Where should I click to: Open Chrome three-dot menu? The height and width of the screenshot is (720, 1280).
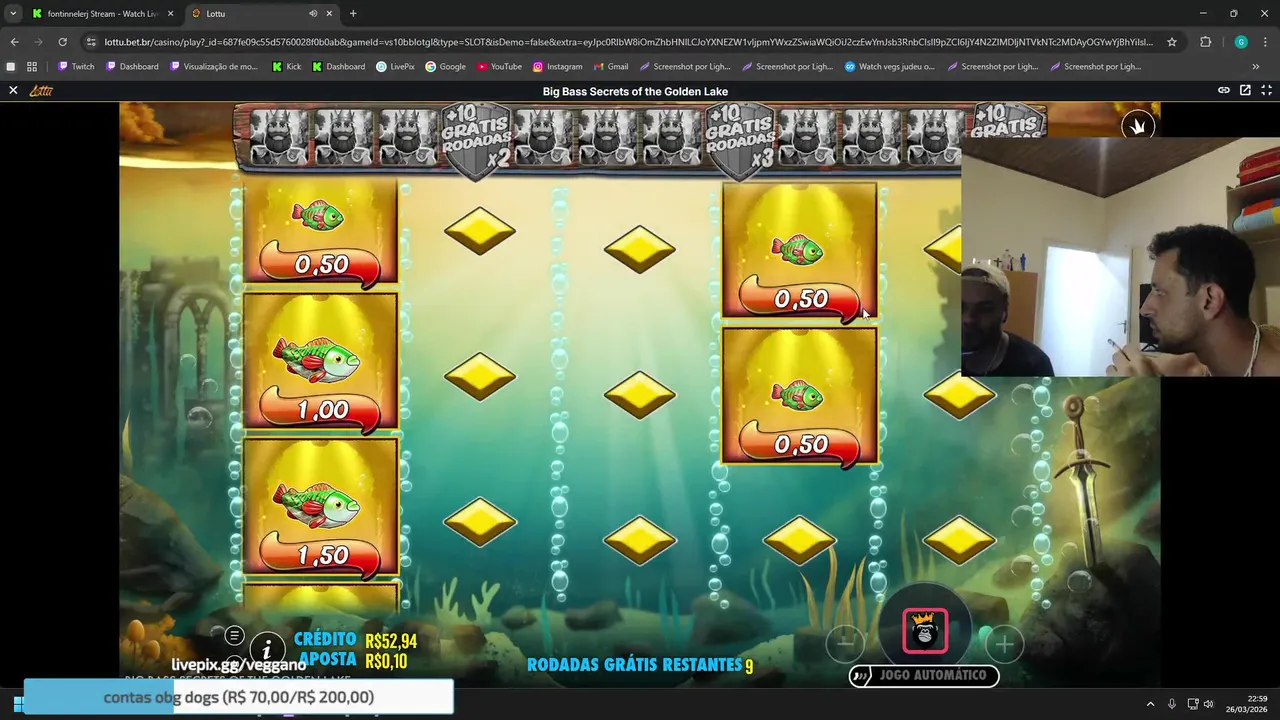tap(1266, 42)
